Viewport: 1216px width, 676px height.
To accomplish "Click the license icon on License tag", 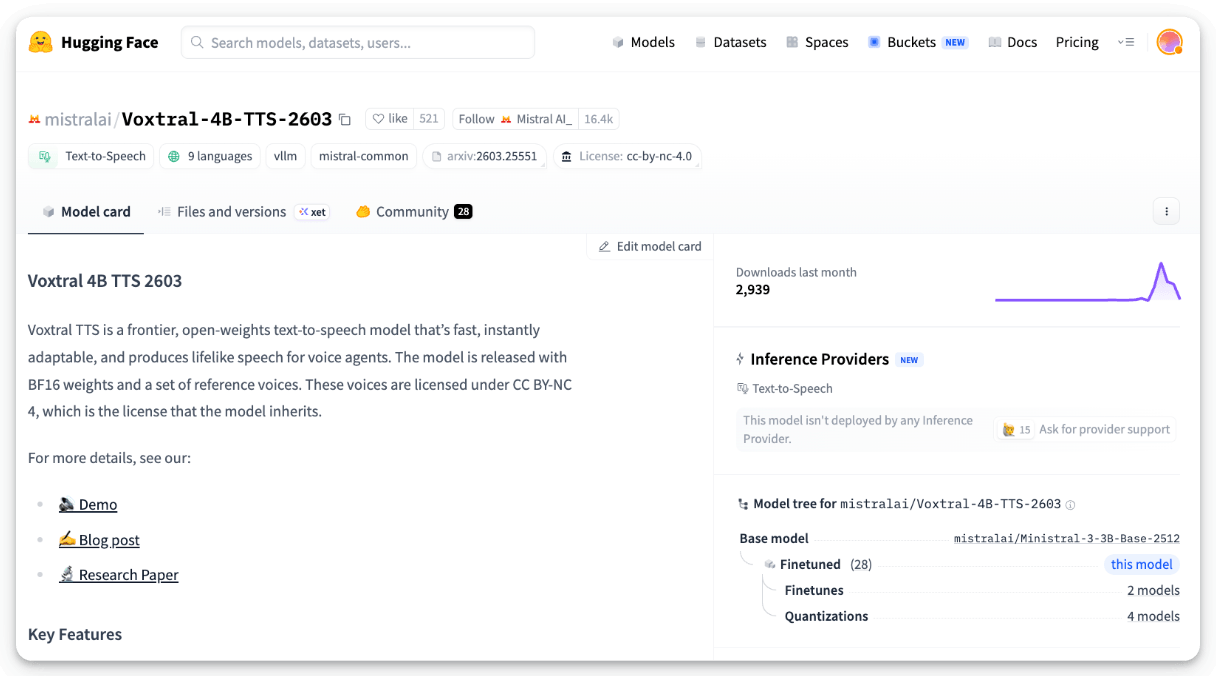I will (567, 157).
